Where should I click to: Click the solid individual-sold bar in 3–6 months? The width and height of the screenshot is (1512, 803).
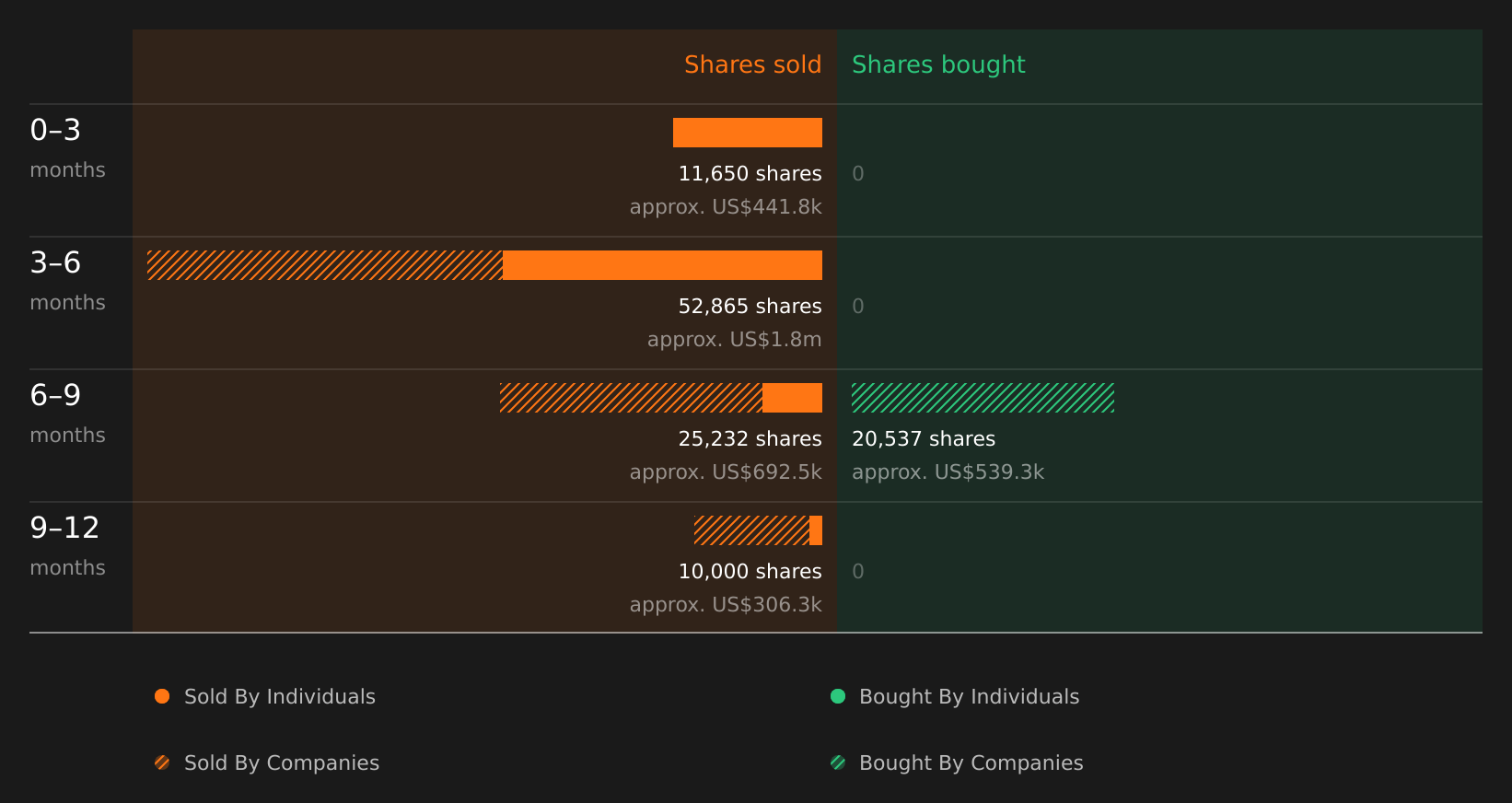[x=662, y=265]
